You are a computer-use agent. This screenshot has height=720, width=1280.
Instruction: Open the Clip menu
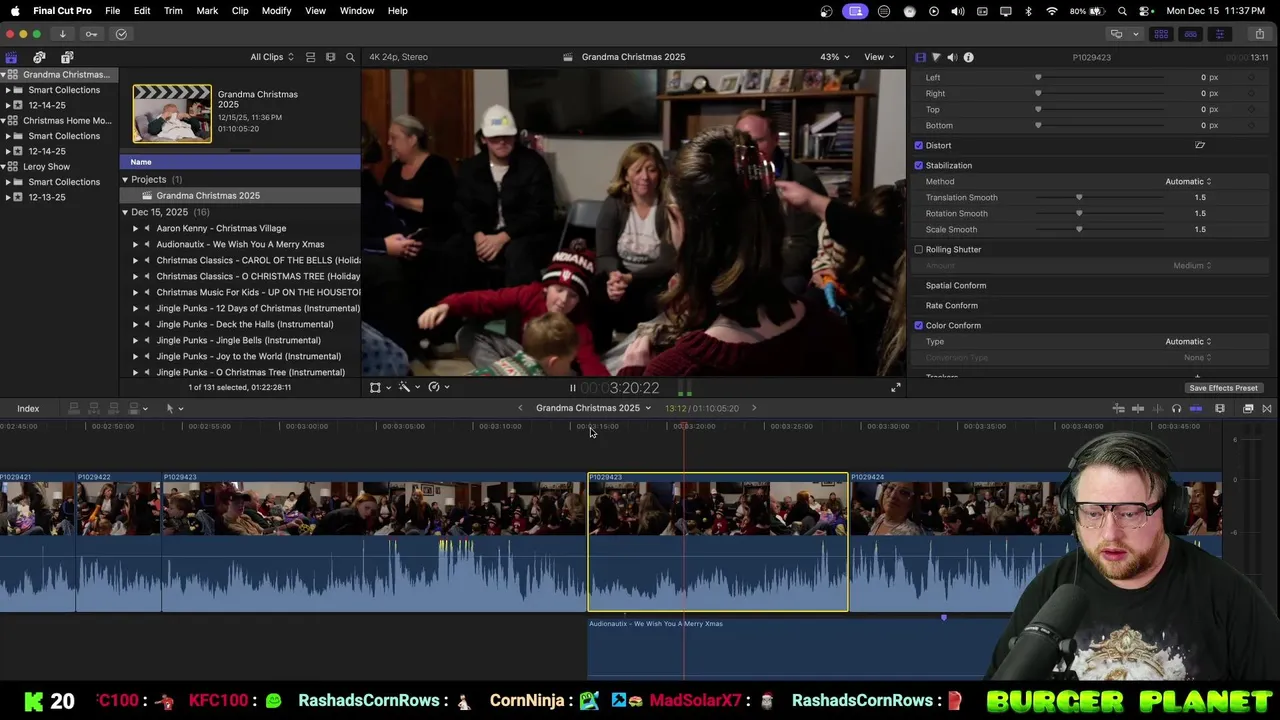(240, 11)
